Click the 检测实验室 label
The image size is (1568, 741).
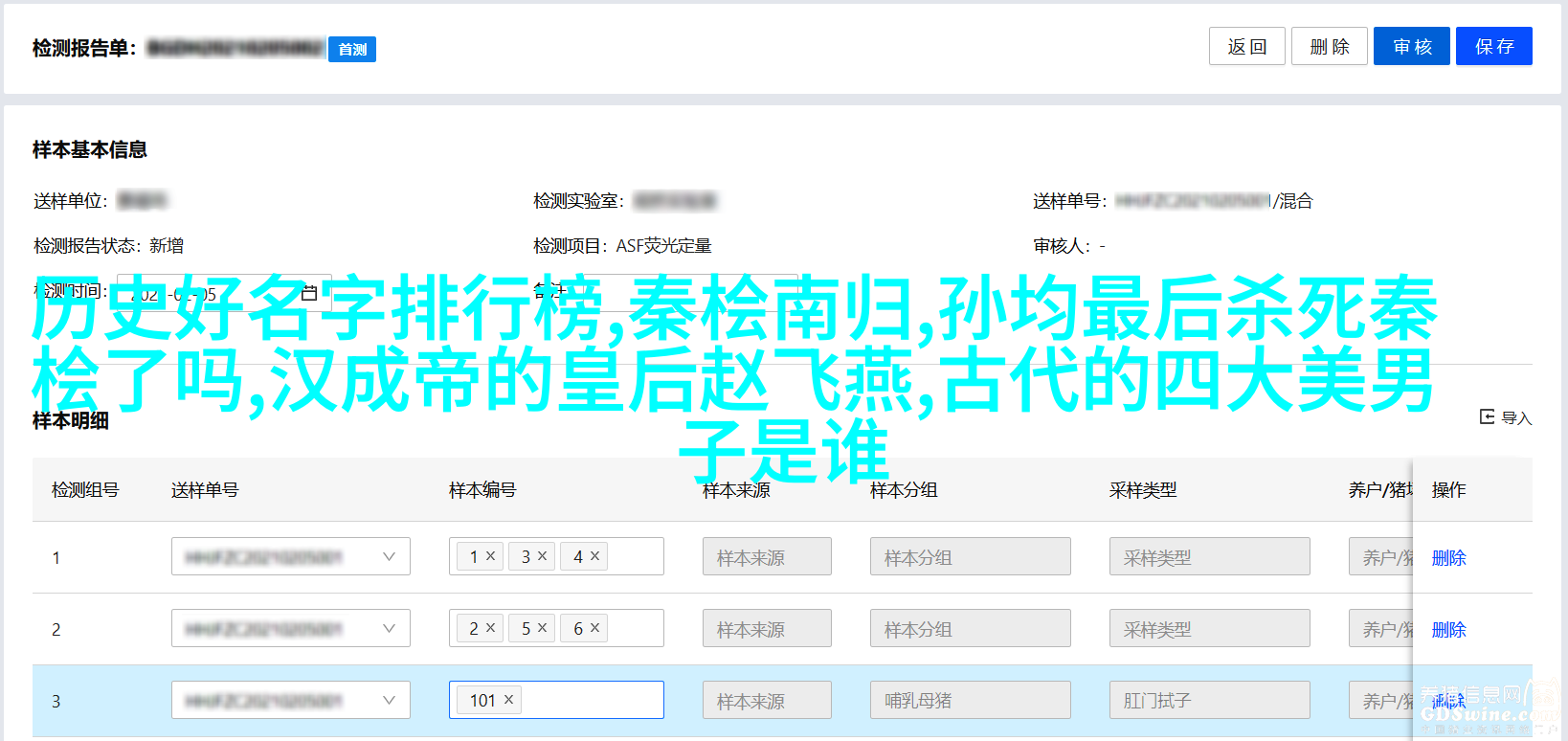coord(578,201)
